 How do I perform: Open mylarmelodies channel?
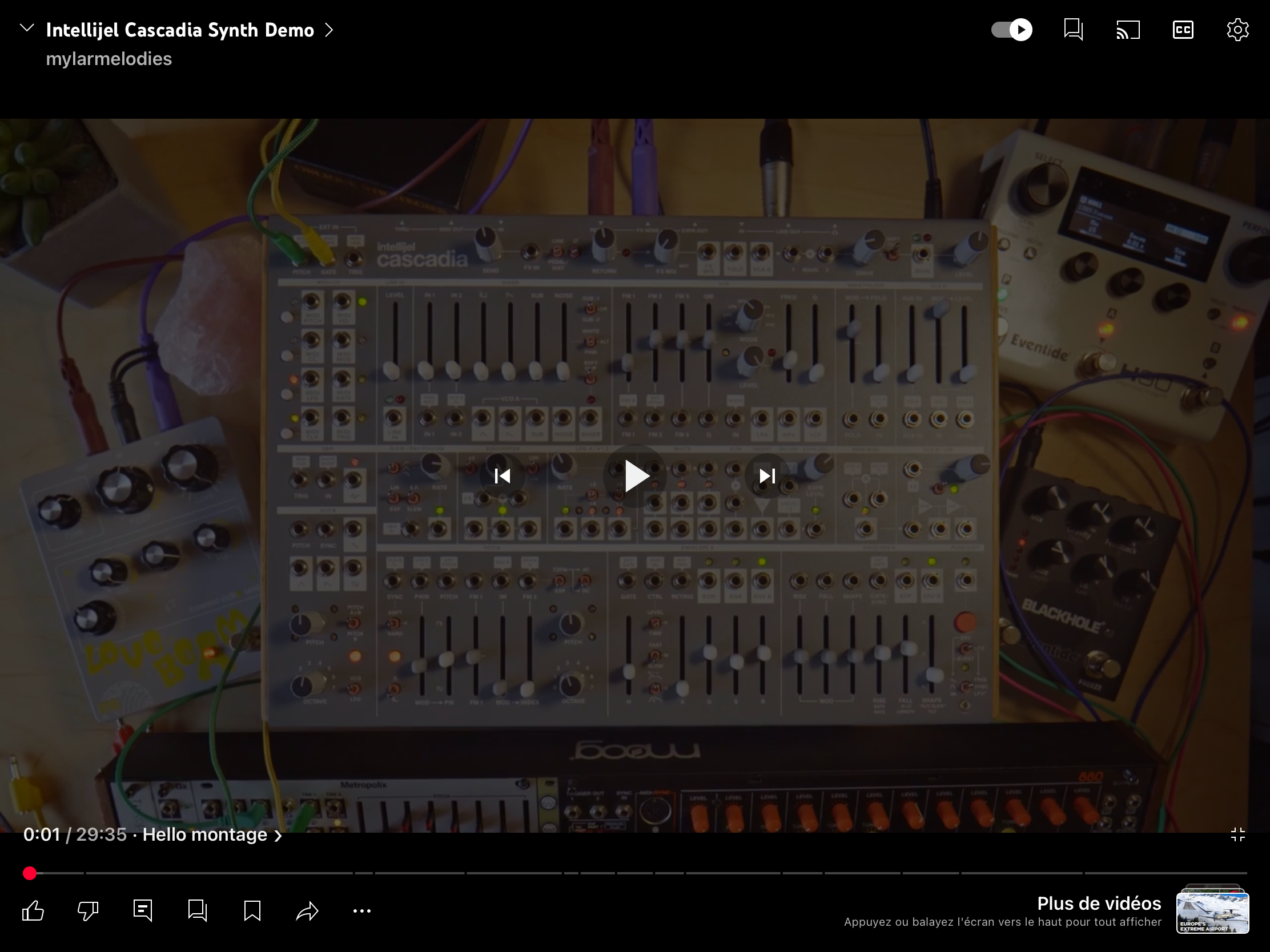(x=109, y=59)
